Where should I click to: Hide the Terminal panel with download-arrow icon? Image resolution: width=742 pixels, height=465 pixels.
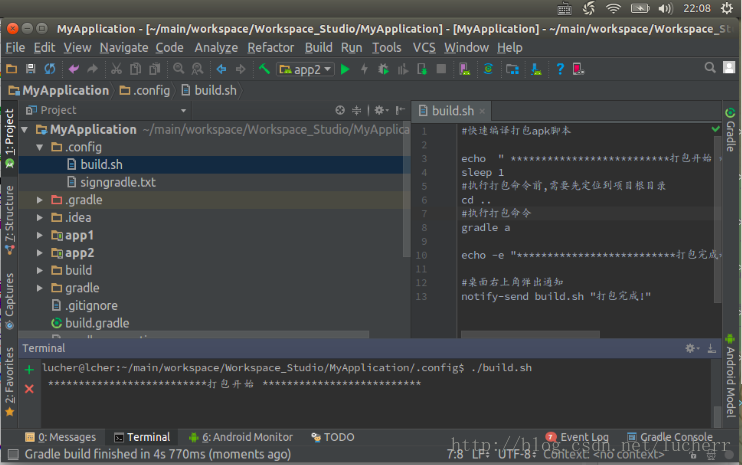711,349
